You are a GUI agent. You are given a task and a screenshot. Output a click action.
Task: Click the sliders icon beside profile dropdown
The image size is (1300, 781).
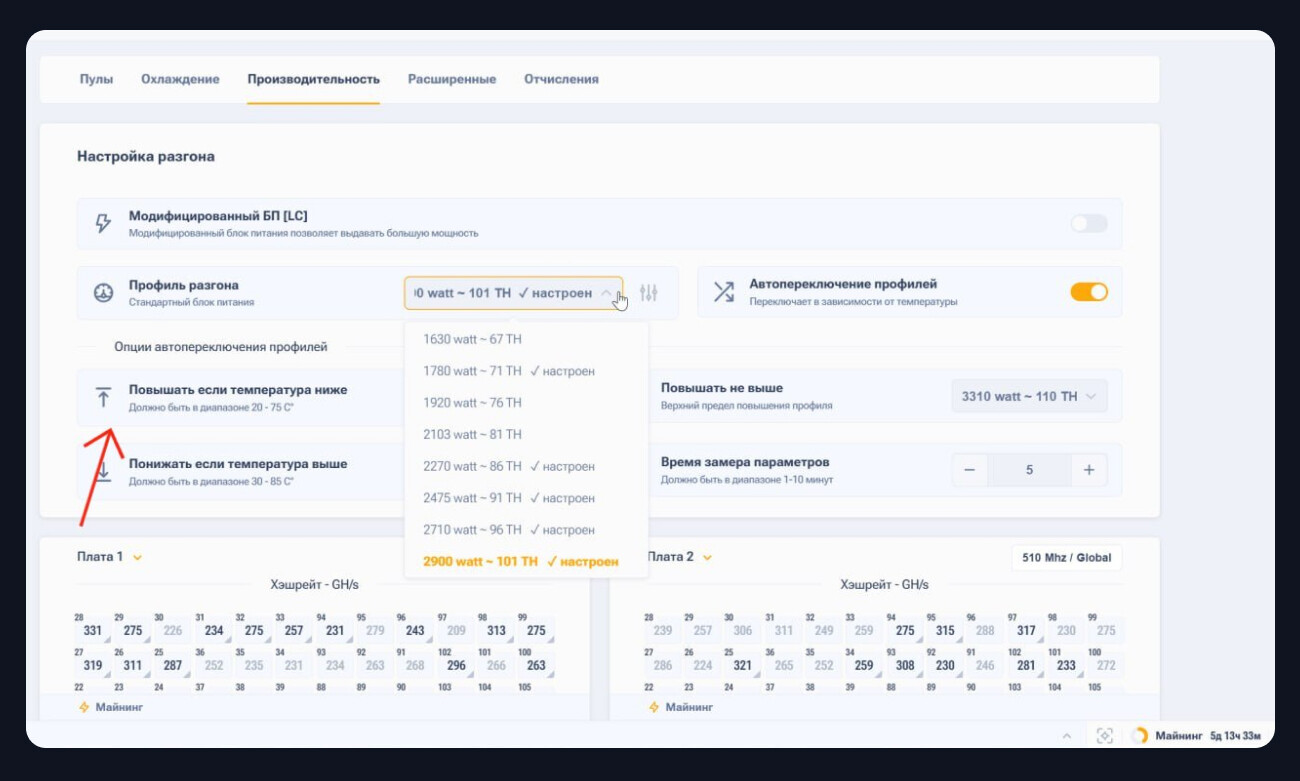649,293
